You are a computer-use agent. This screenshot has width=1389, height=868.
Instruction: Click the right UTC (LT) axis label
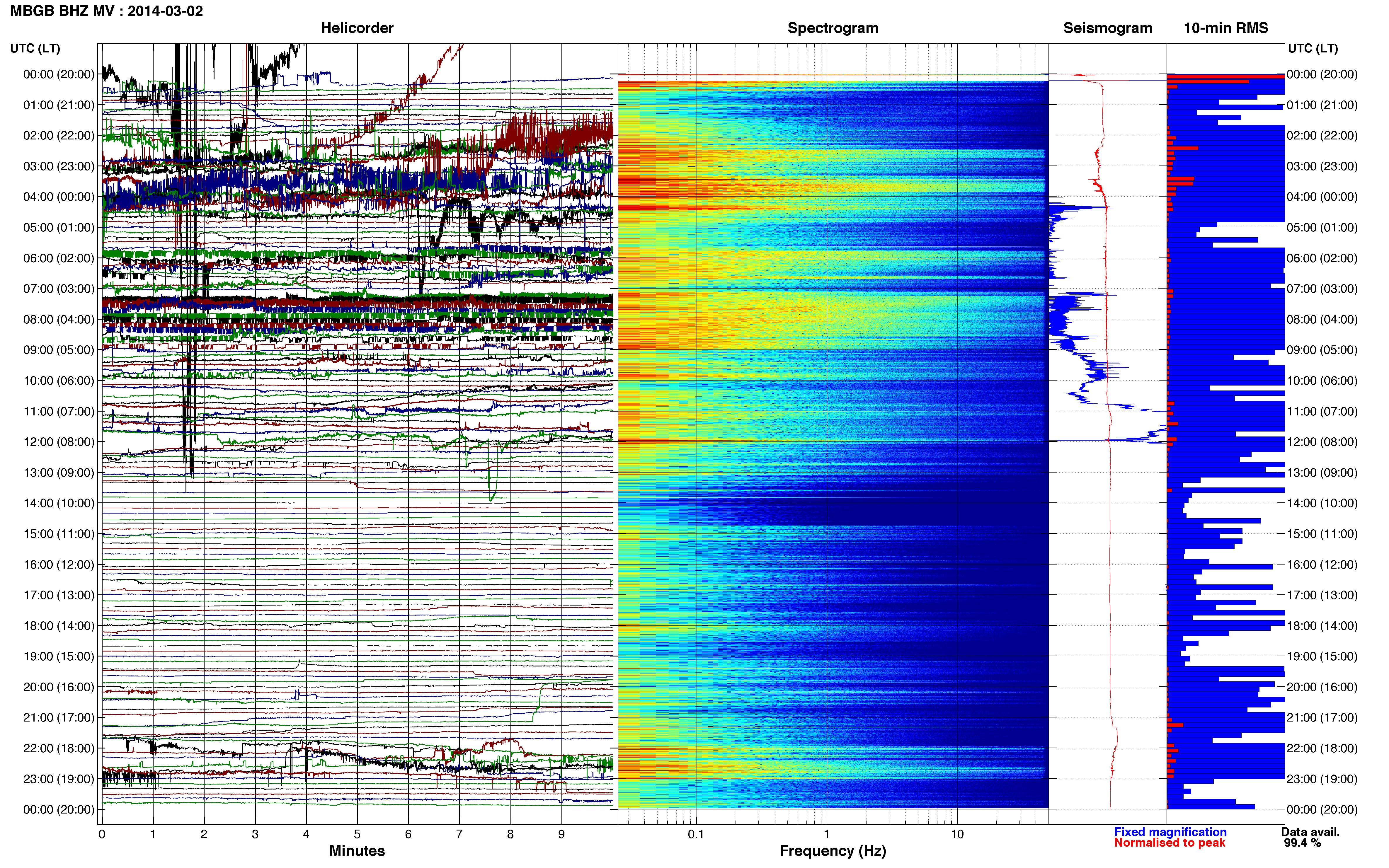tap(1313, 48)
